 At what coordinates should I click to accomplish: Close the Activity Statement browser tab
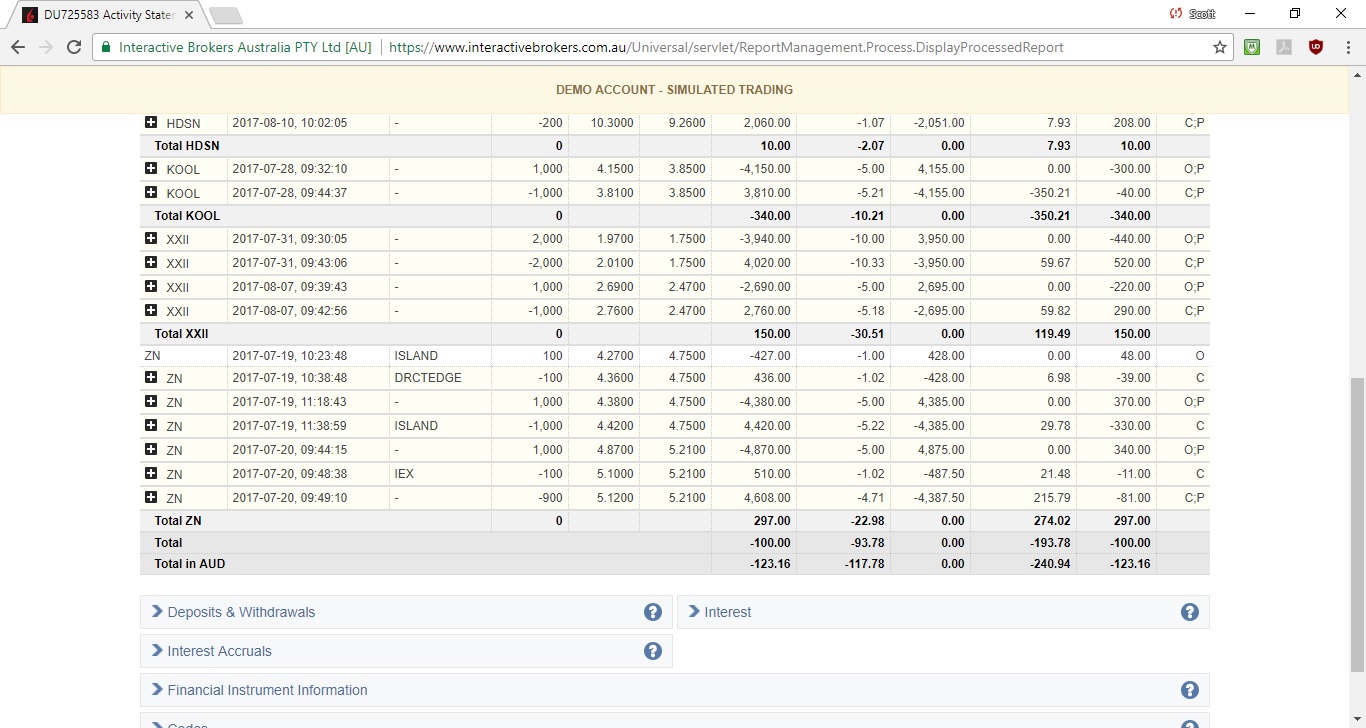(189, 15)
